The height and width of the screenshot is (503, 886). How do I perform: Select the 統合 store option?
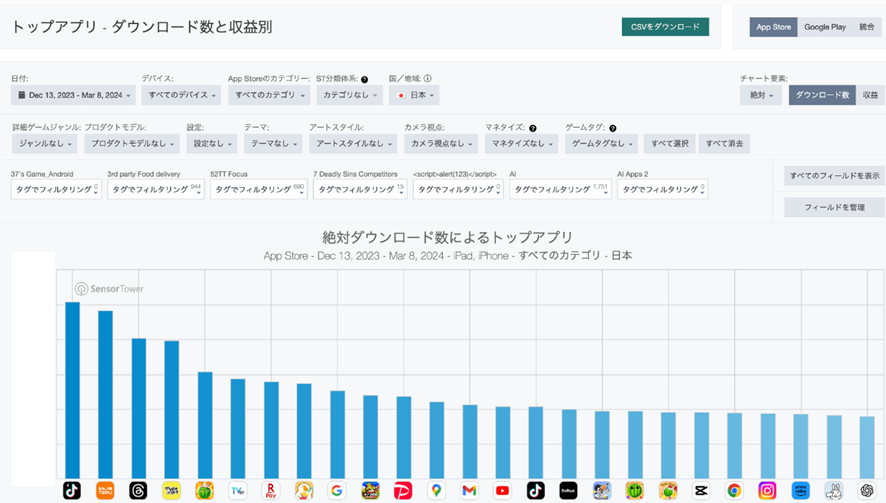[x=866, y=27]
